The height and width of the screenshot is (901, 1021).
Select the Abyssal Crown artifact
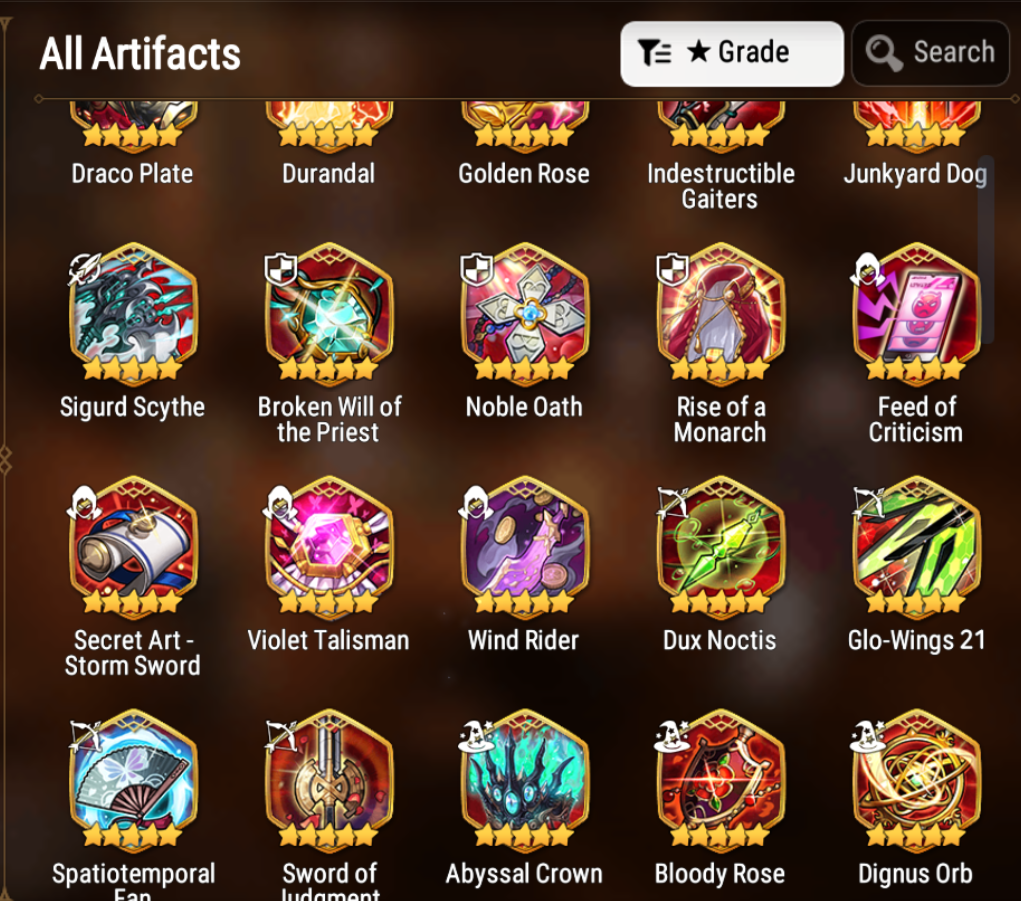(x=525, y=779)
